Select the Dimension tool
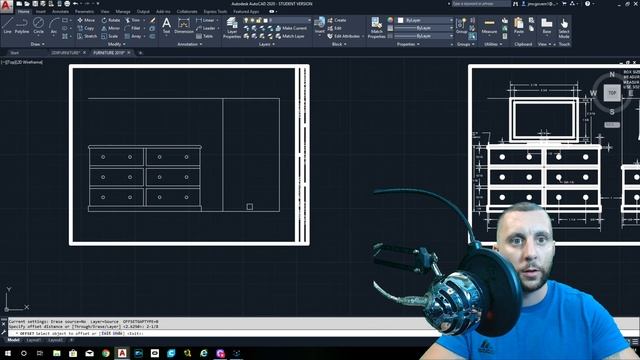The height and width of the screenshot is (360, 640). (x=184, y=25)
